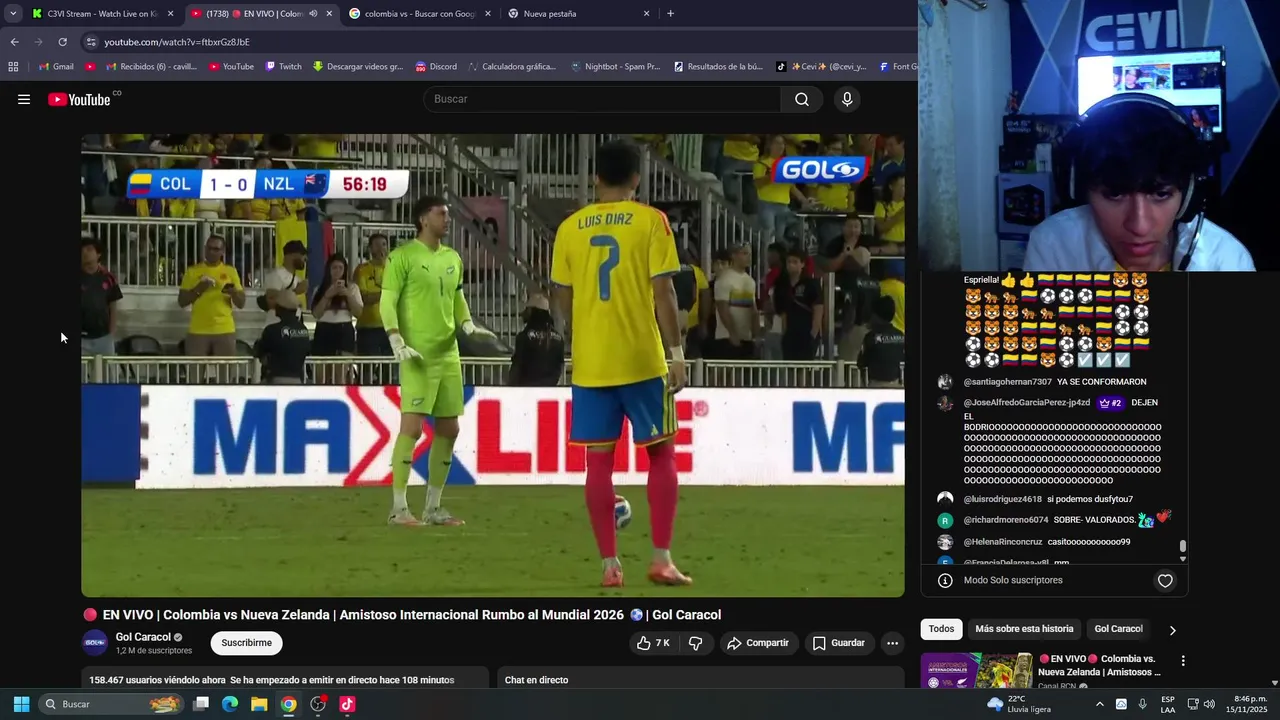1280x720 pixels.
Task: Subscribe with the Suscribirme button
Action: coord(246,643)
